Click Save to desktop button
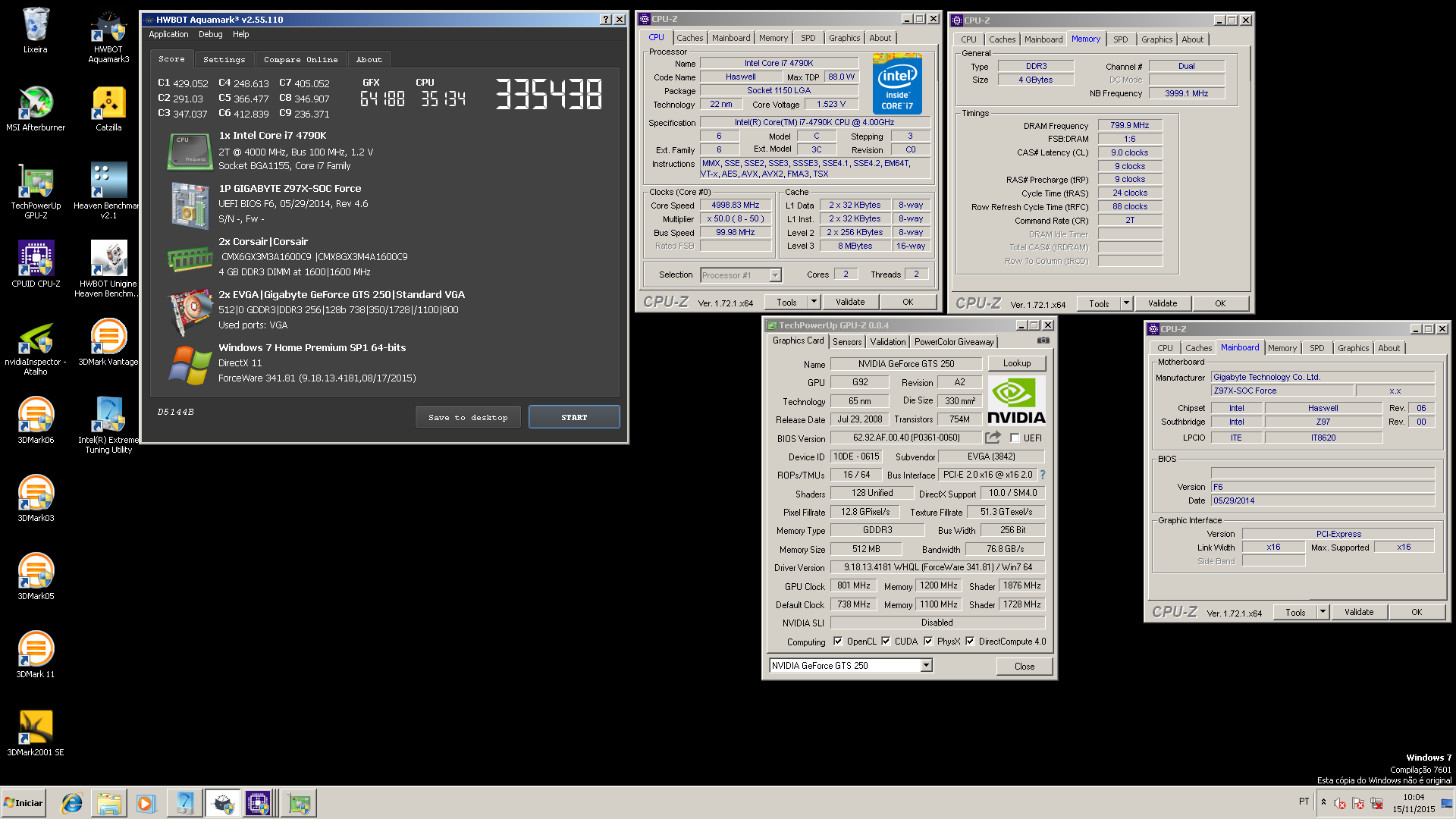The image size is (1456, 819). (468, 417)
